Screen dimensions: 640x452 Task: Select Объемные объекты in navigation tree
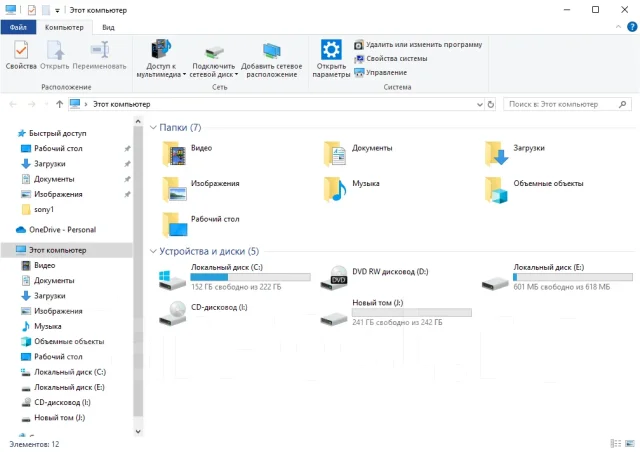pos(62,341)
